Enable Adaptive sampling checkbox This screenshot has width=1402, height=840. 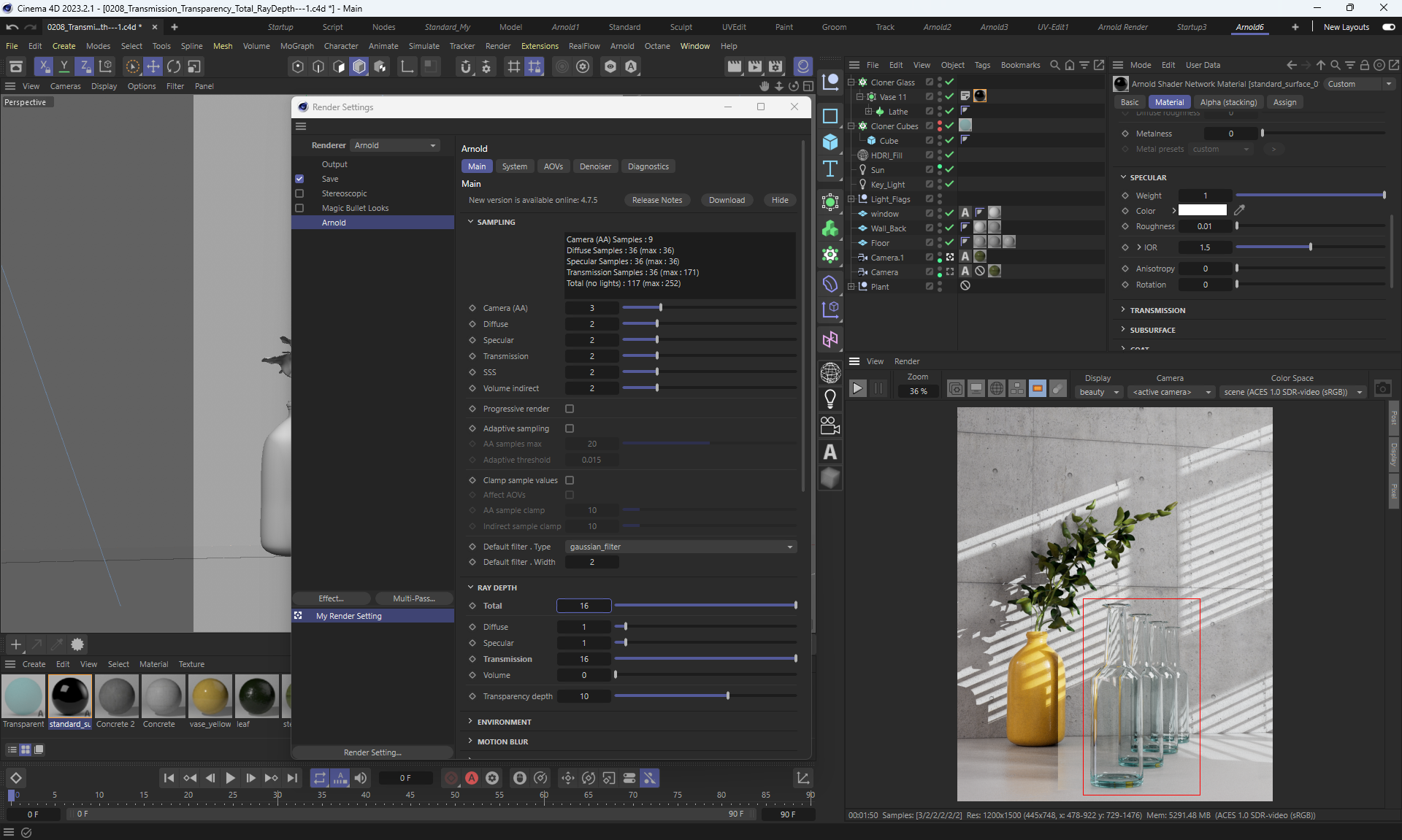[x=570, y=428]
